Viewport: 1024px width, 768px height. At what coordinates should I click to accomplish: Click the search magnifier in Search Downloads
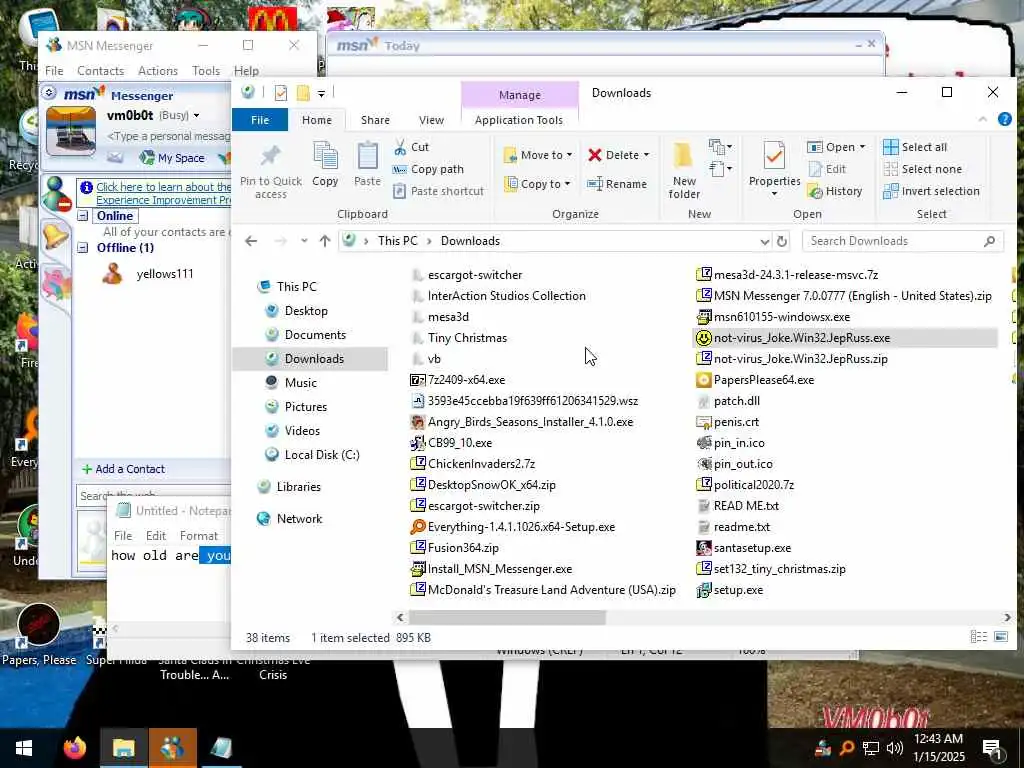pyautogui.click(x=989, y=241)
